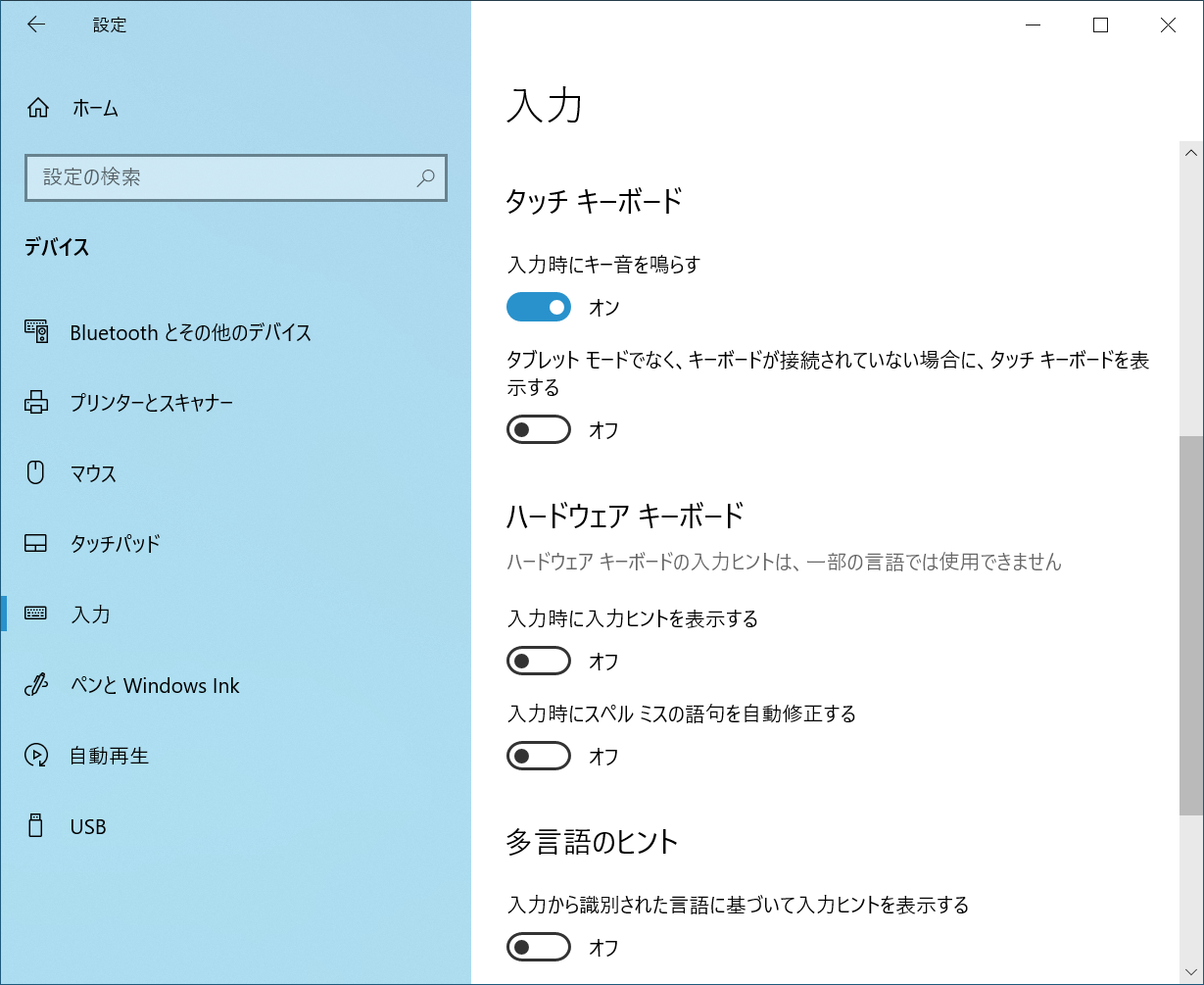This screenshot has width=1204, height=985.
Task: Turn on language-based typing hints
Action: (538, 947)
